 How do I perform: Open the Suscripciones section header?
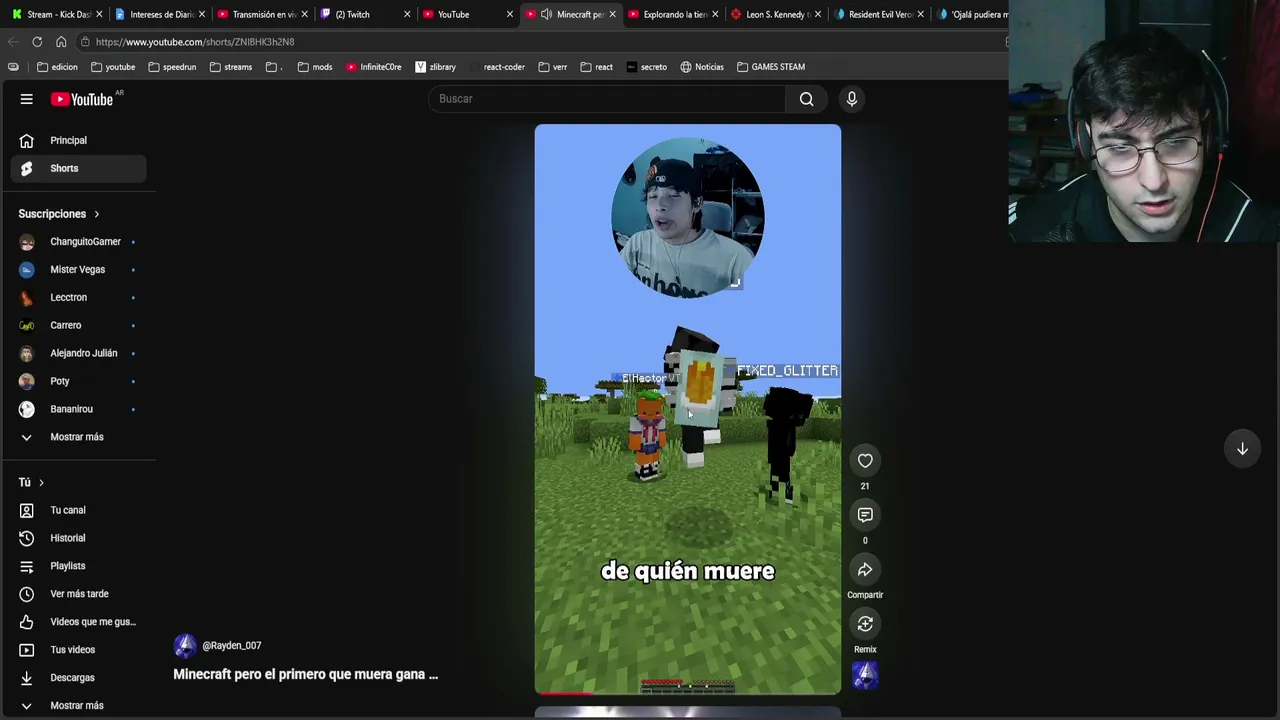[59, 214]
